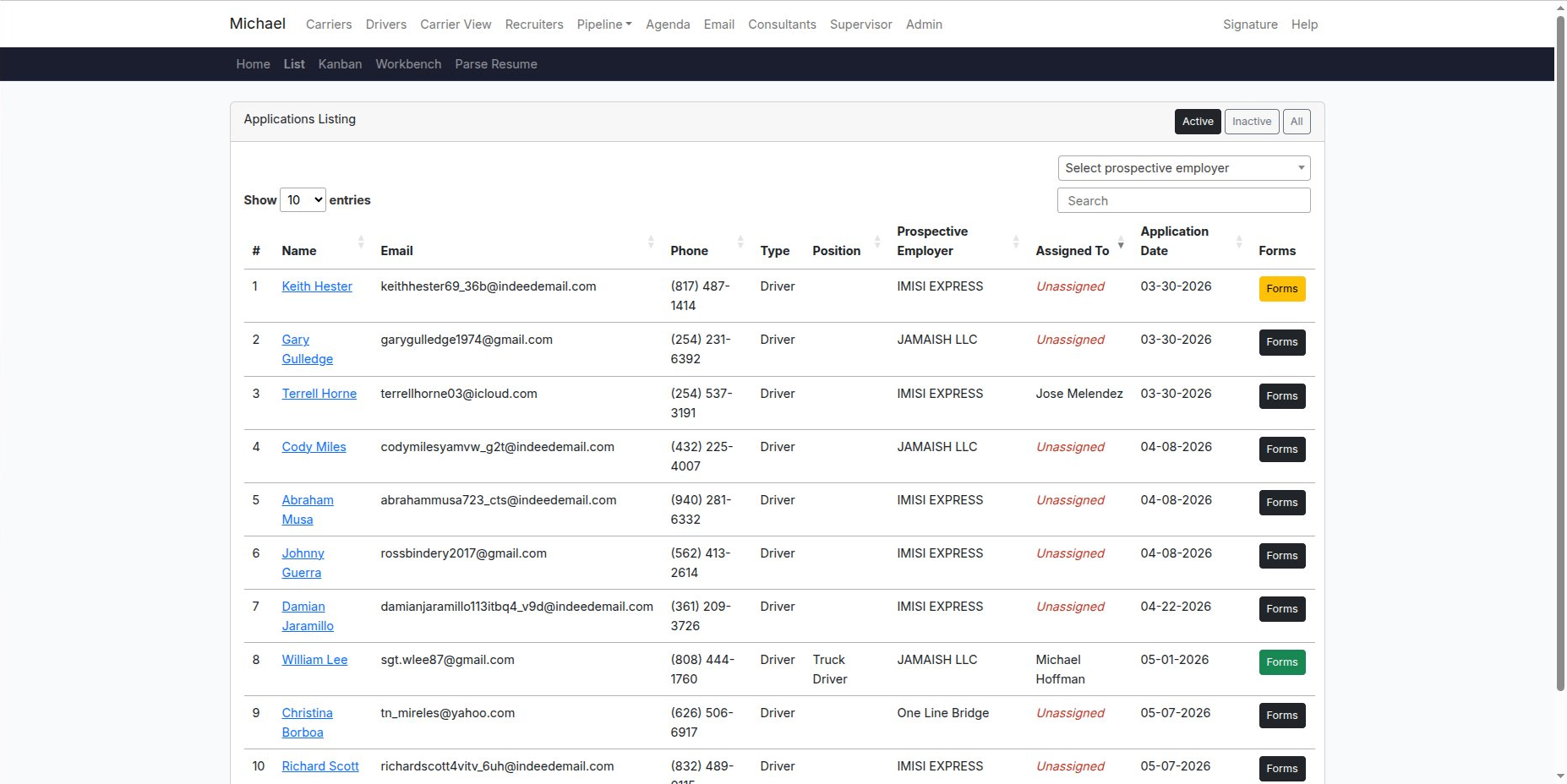Viewport: 1567px width, 784px height.
Task: Sort by Position column arrows
Action: [x=877, y=242]
